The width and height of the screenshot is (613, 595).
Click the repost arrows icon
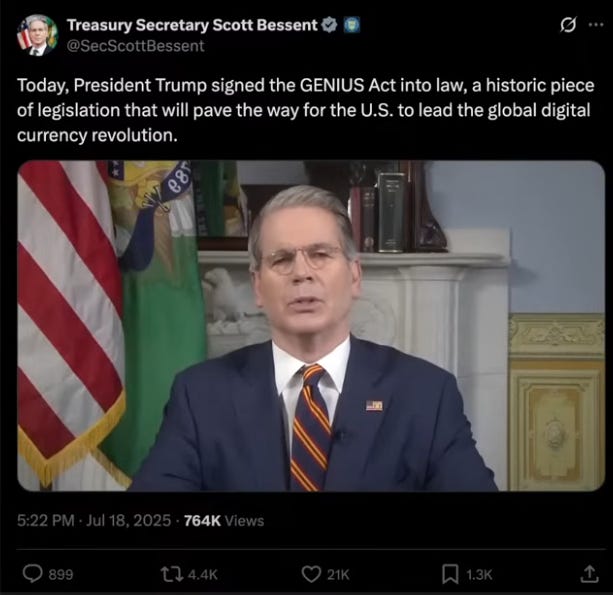pos(172,574)
